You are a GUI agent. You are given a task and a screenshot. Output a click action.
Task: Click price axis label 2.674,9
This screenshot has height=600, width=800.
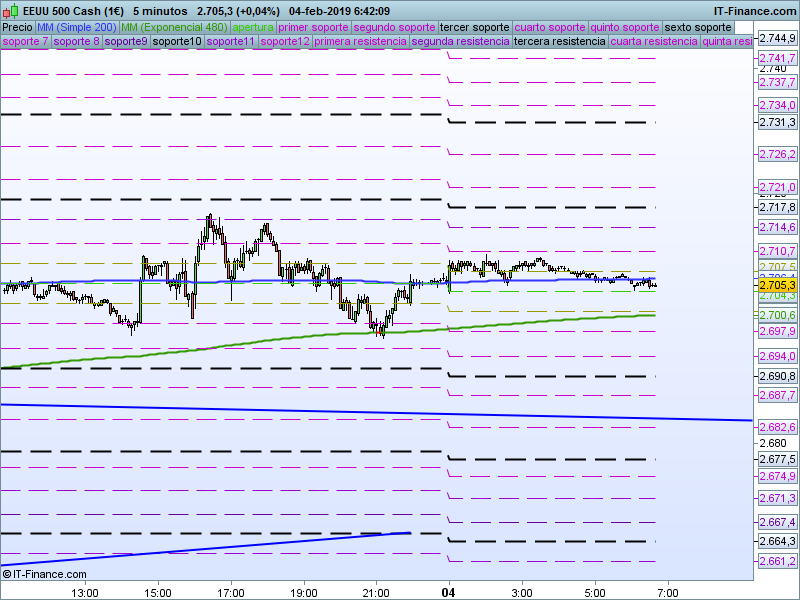[777, 476]
